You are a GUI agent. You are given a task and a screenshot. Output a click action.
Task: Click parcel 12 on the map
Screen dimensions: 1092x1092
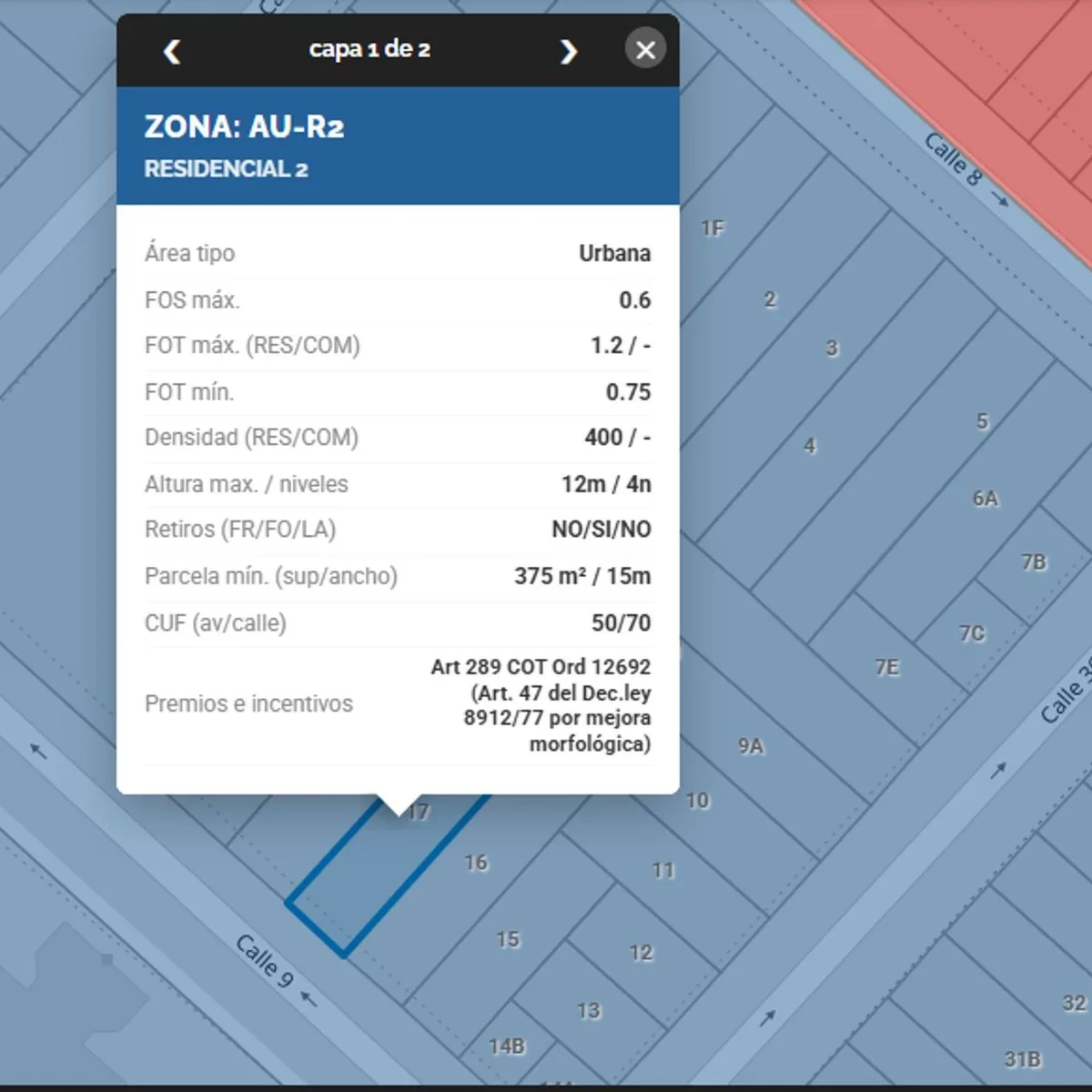point(641,952)
